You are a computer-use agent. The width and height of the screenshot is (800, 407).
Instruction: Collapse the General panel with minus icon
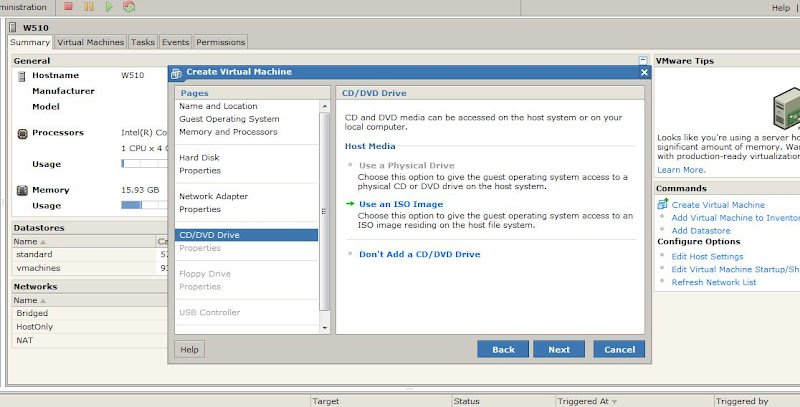pyautogui.click(x=643, y=60)
